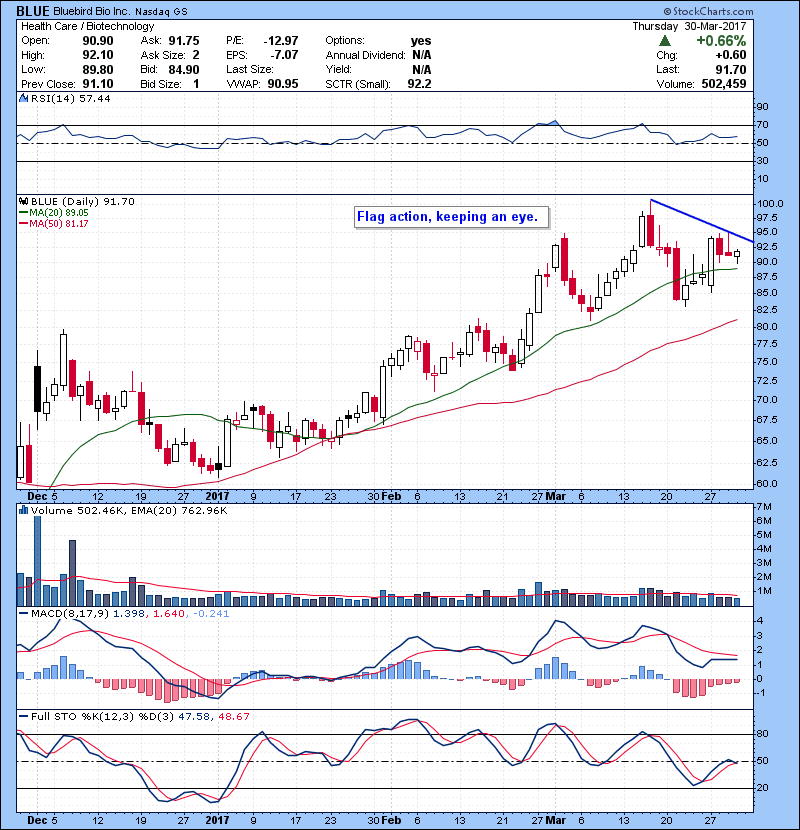
Task: Click the 7M volume axis label
Action: click(764, 507)
